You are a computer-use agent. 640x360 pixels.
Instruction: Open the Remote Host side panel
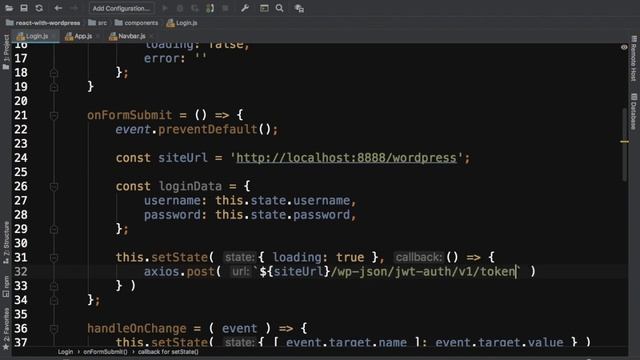(x=633, y=58)
